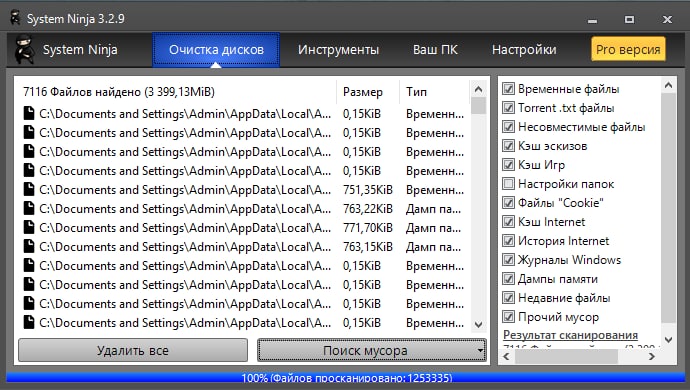Click the file list scroll up arrow
The height and width of the screenshot is (390, 690).
478,89
